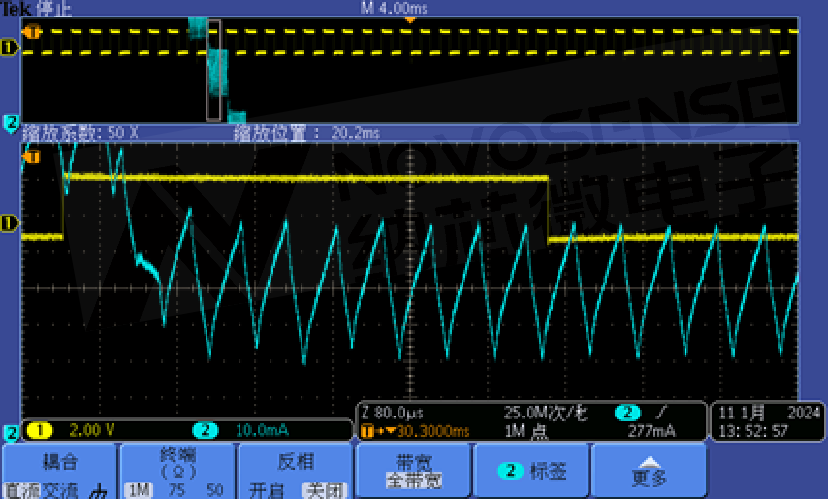Click orange T marker in zoomed waveform window
Viewport: 828px width, 499px height.
click(31, 156)
